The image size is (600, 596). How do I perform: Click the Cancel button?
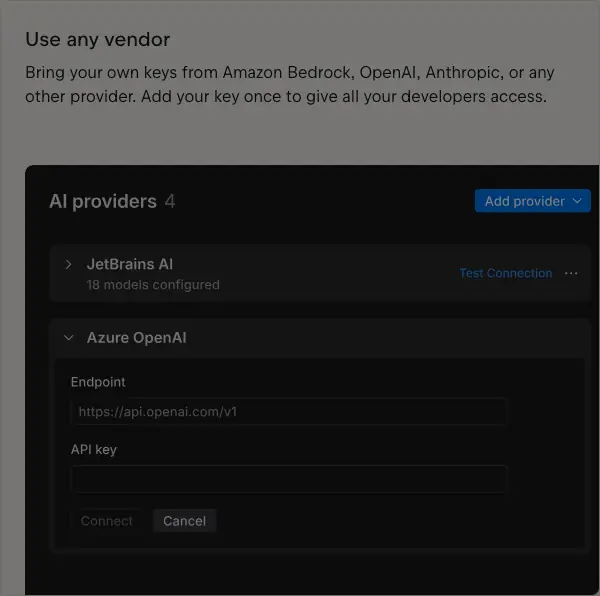click(184, 521)
